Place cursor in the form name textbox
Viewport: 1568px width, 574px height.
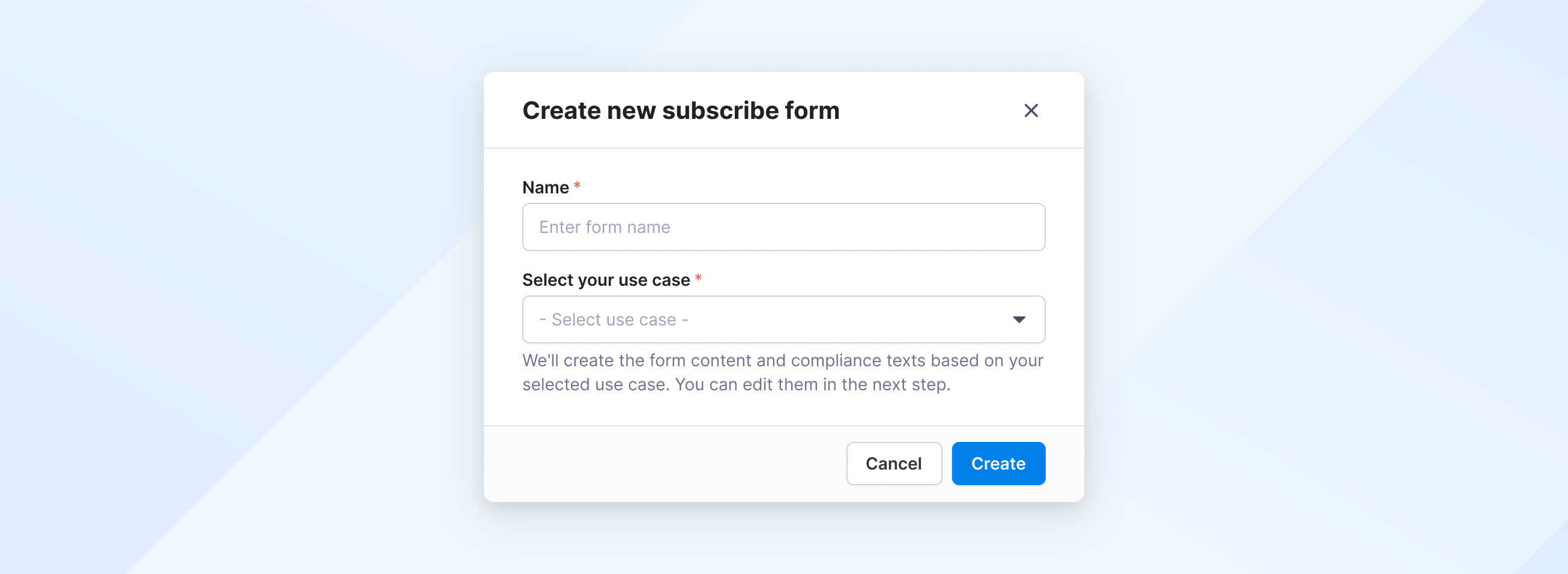point(783,227)
